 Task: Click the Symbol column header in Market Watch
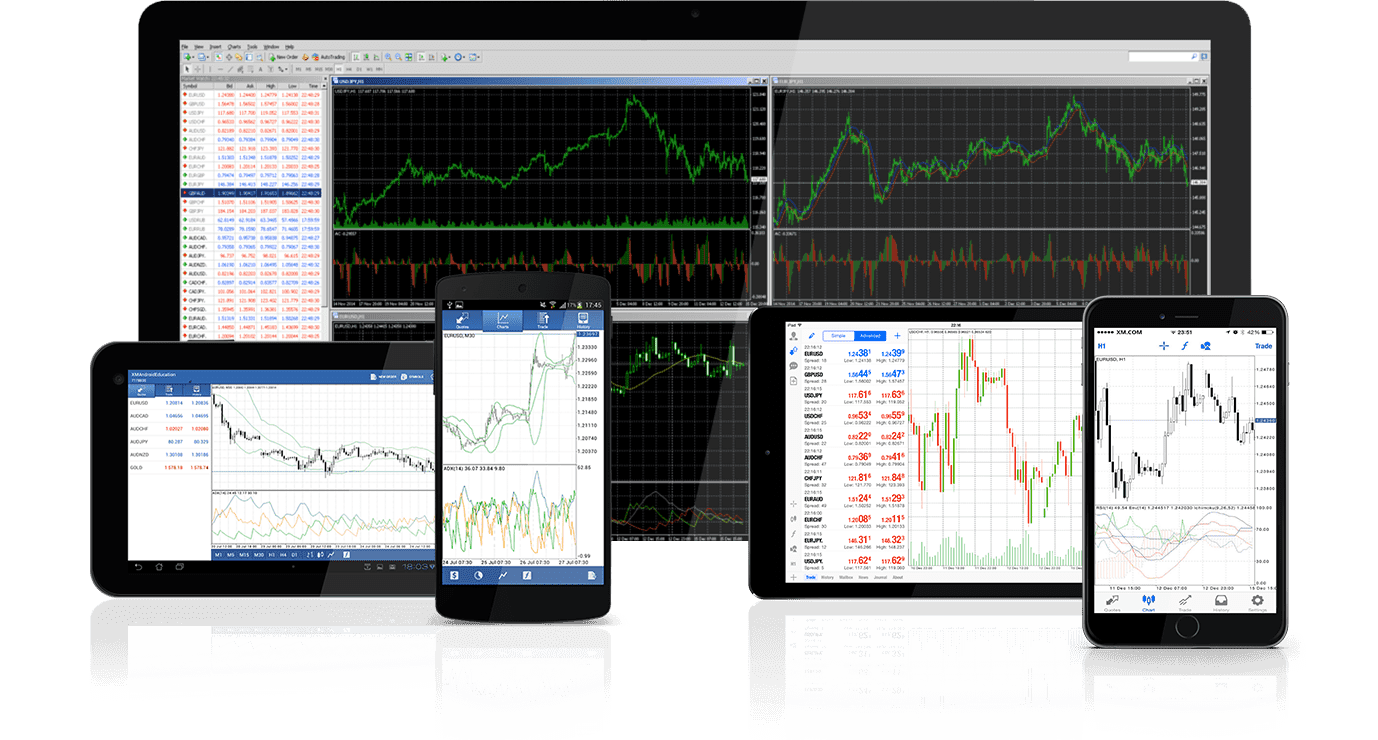point(196,86)
